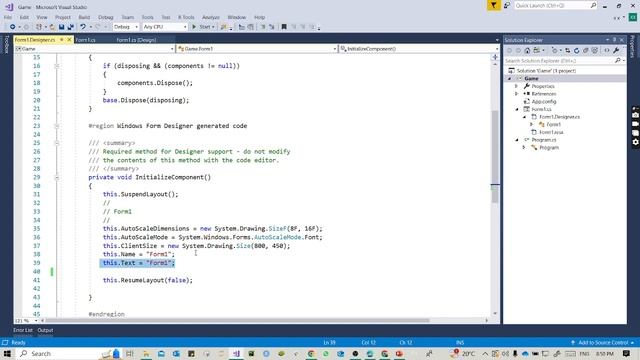The width and height of the screenshot is (640, 360).
Task: Collapse the Form1.Designer.cs tree node
Action: point(524,117)
